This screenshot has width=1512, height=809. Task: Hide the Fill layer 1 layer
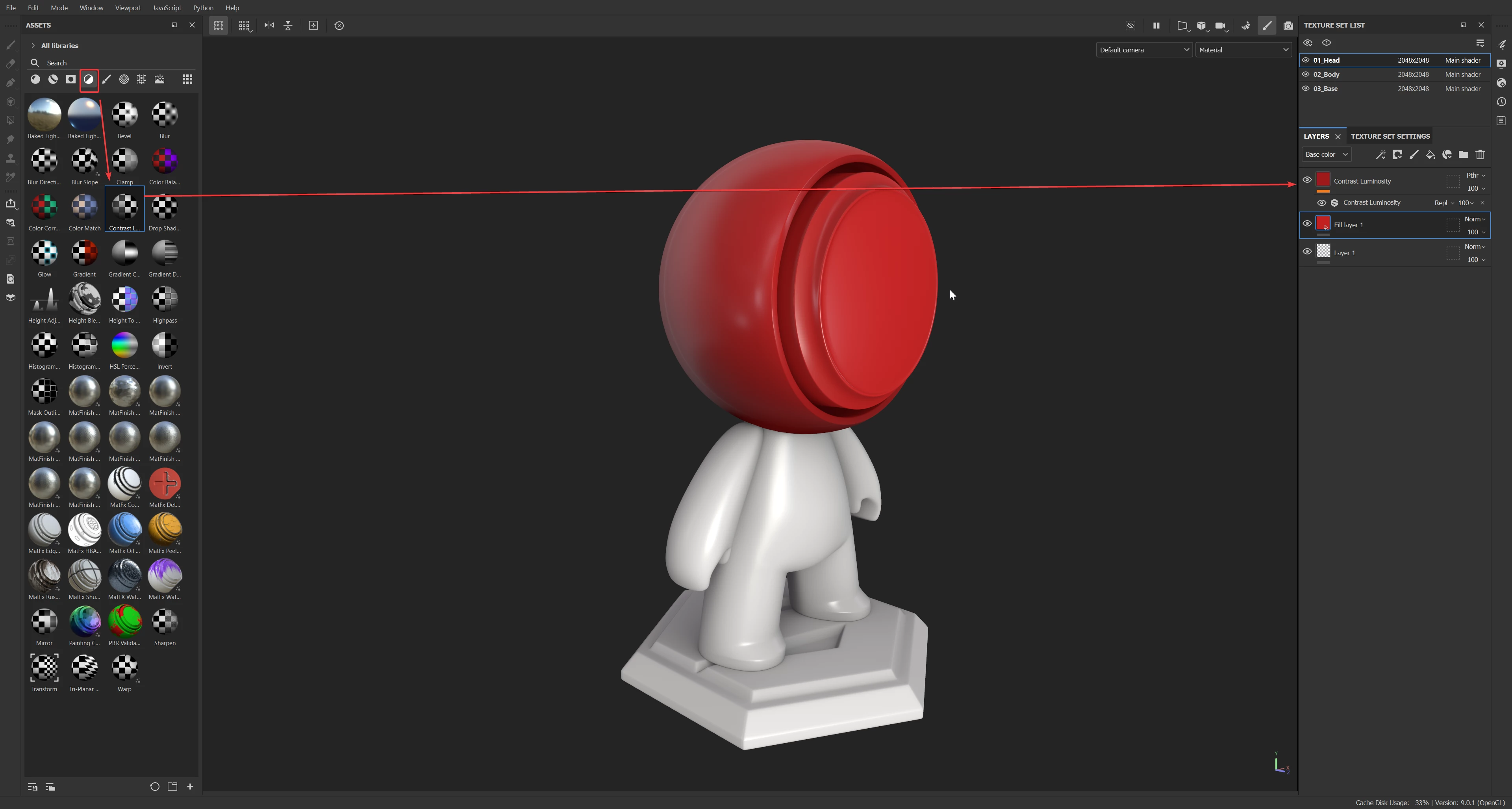(x=1306, y=224)
